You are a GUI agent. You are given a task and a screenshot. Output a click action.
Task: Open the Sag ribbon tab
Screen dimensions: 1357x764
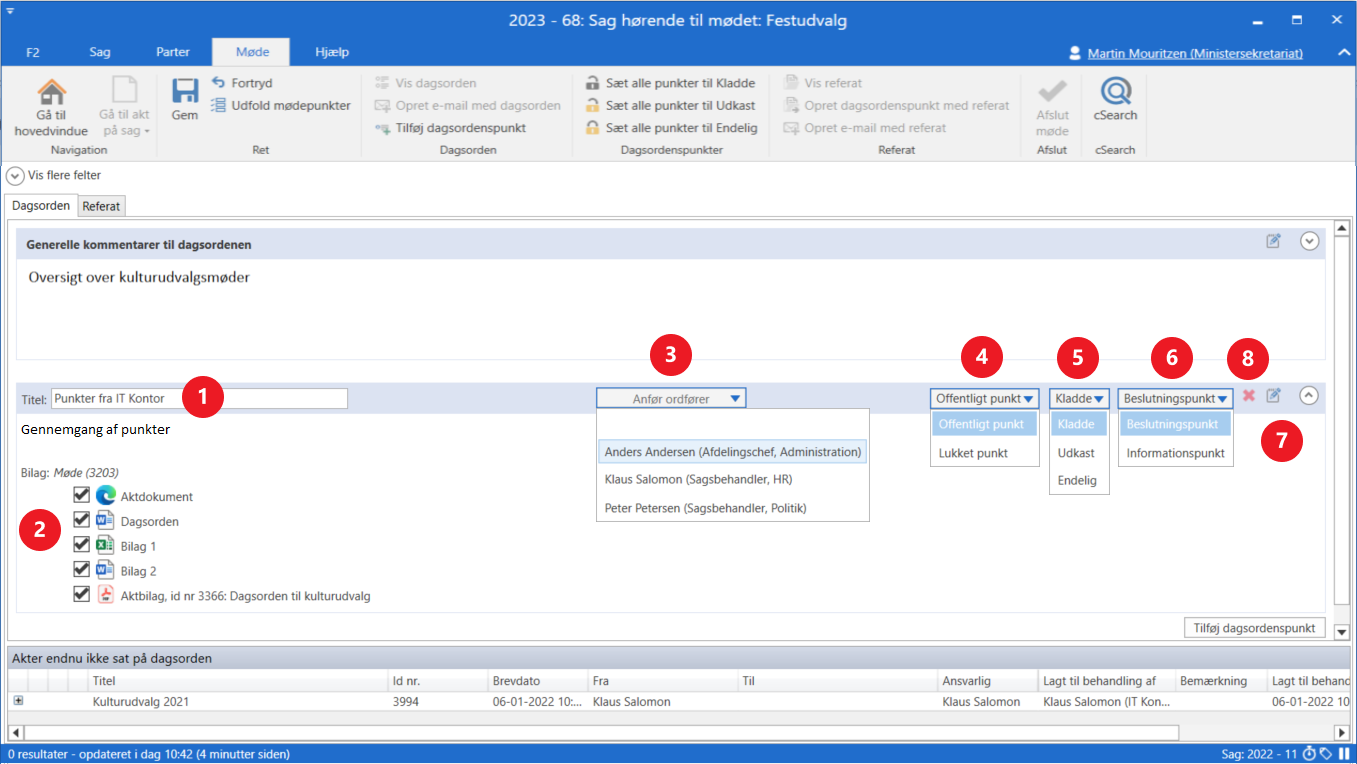point(100,52)
